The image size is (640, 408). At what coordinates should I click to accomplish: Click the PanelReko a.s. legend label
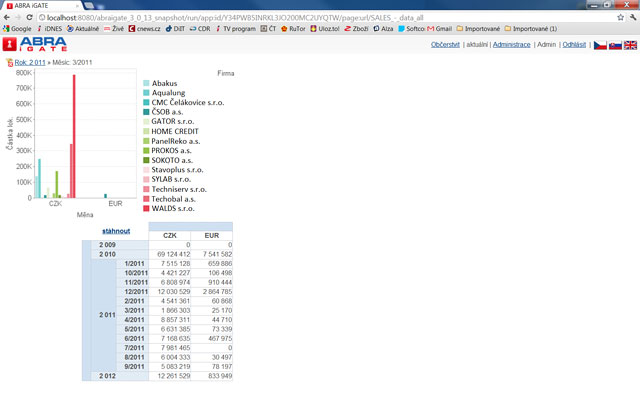click(176, 141)
